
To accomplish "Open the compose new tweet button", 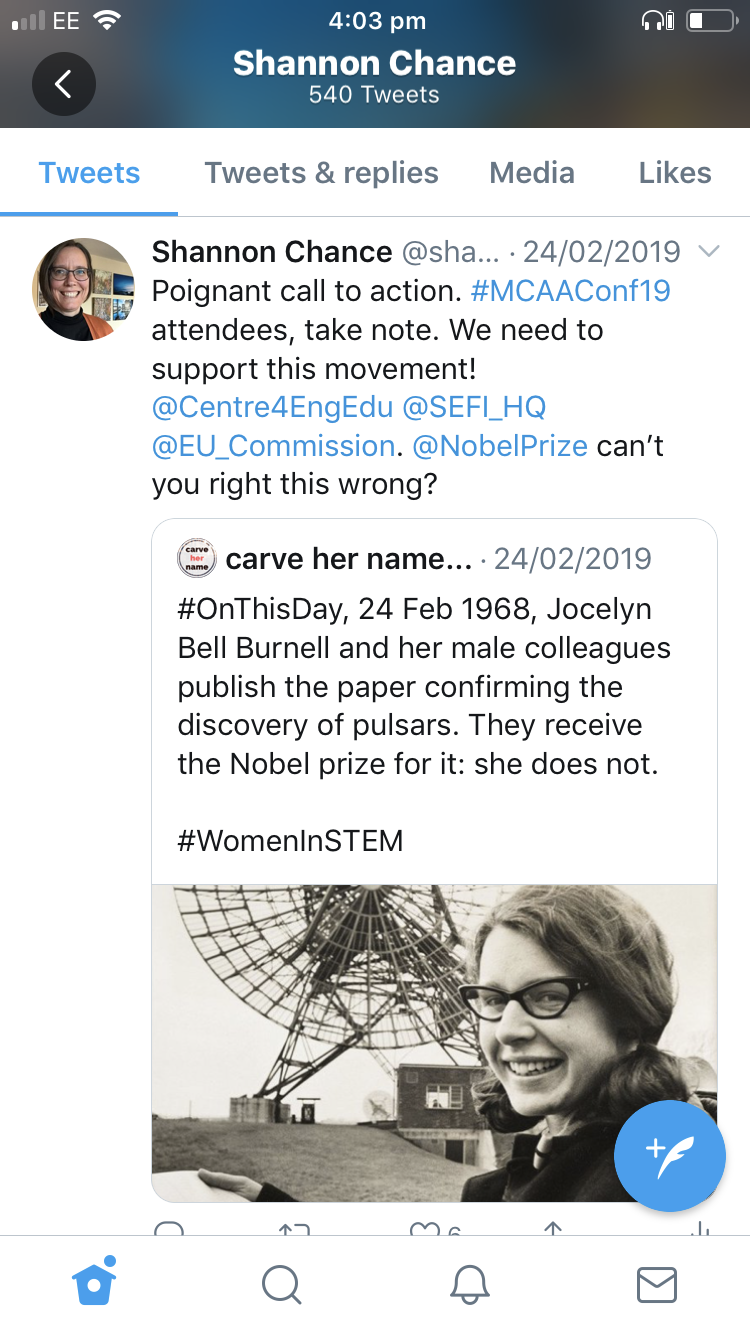I will pyautogui.click(x=669, y=1155).
